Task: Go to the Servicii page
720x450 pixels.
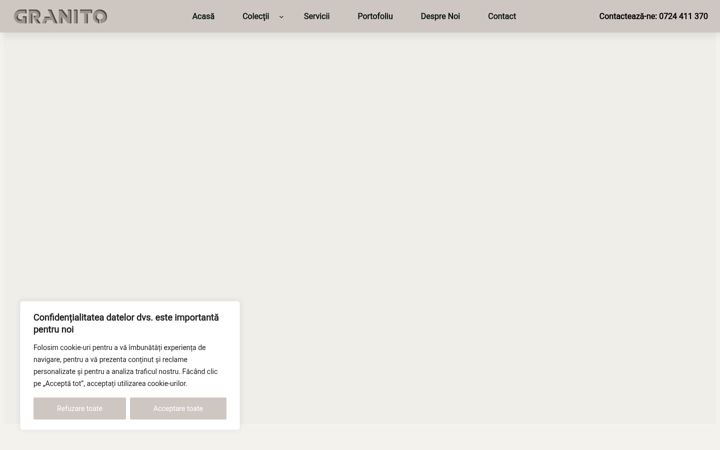Action: pyautogui.click(x=316, y=16)
